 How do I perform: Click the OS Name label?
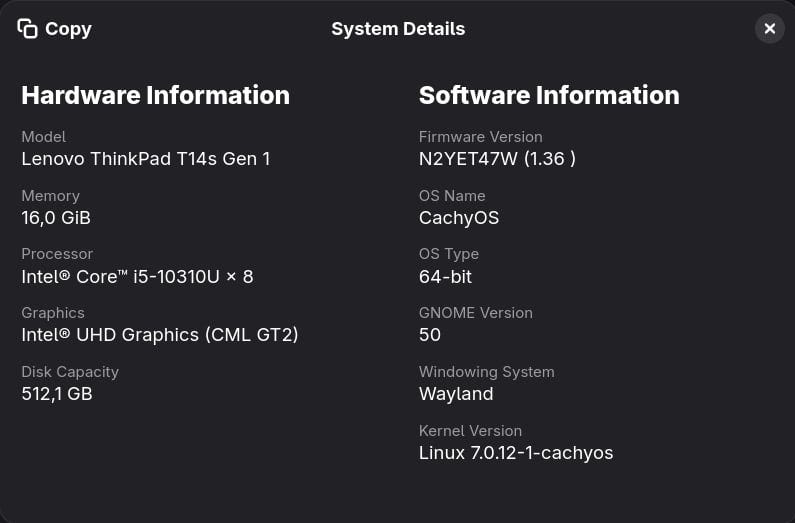(x=452, y=196)
